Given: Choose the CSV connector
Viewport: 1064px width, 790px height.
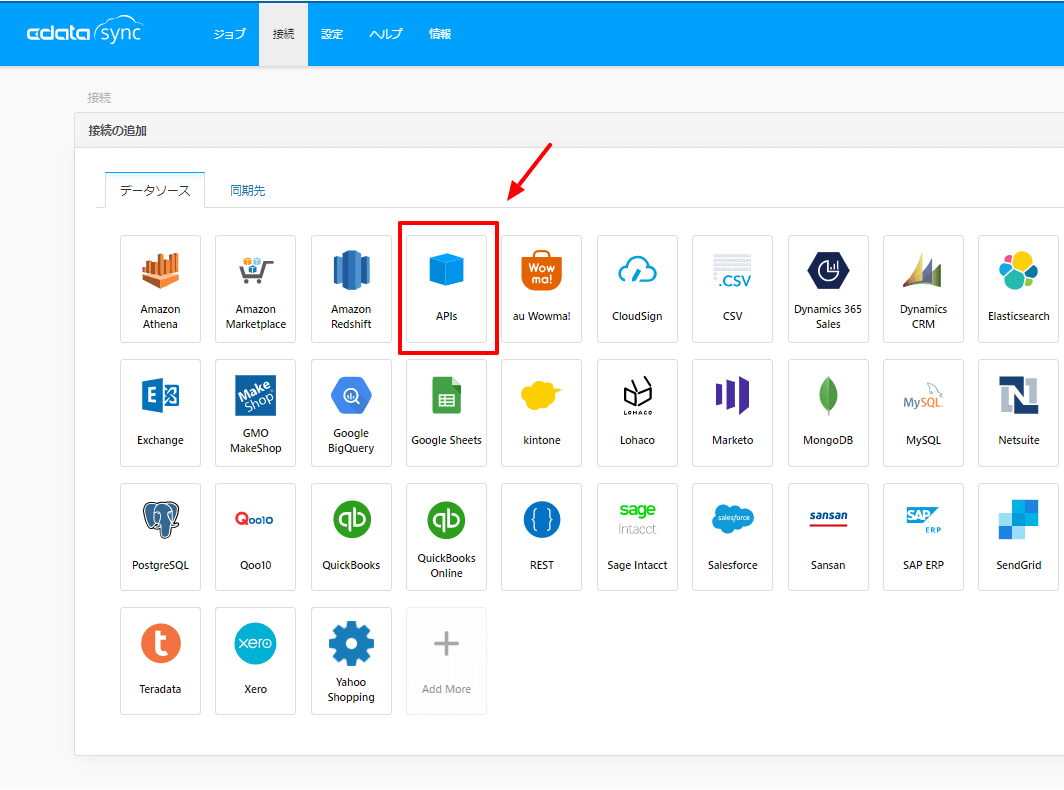Looking at the screenshot, I should click(x=732, y=289).
